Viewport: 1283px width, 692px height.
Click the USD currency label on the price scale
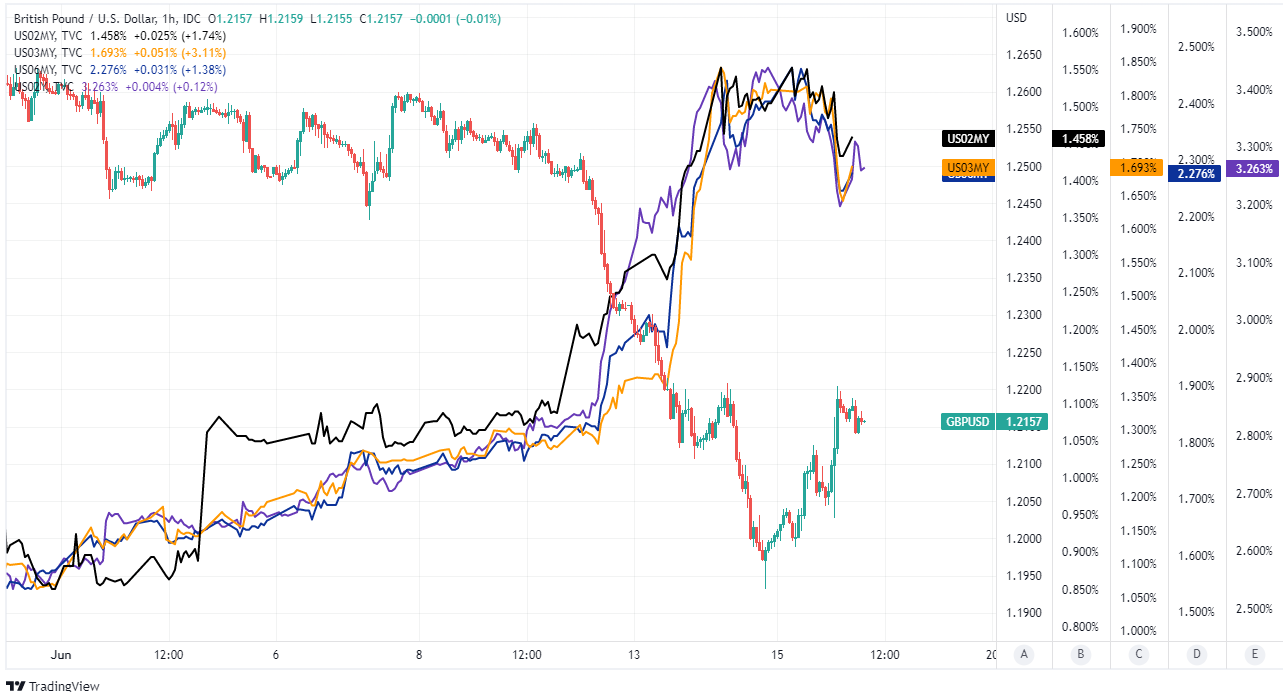(x=1017, y=17)
